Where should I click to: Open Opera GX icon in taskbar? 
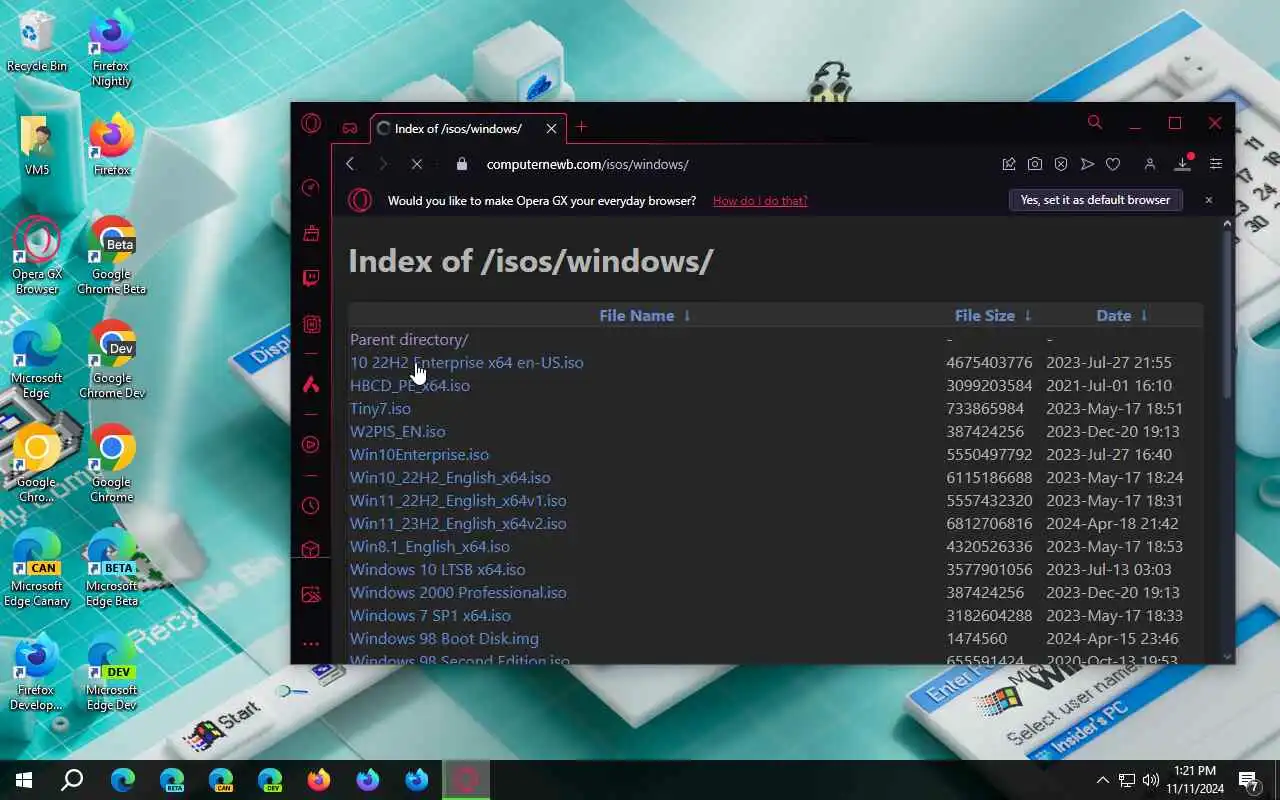click(x=465, y=780)
